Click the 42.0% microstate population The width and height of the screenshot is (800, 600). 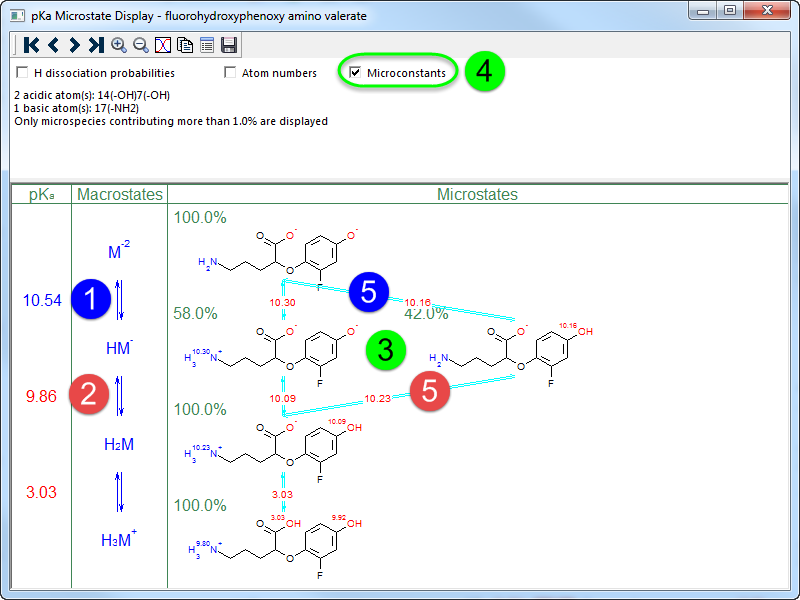click(x=426, y=314)
